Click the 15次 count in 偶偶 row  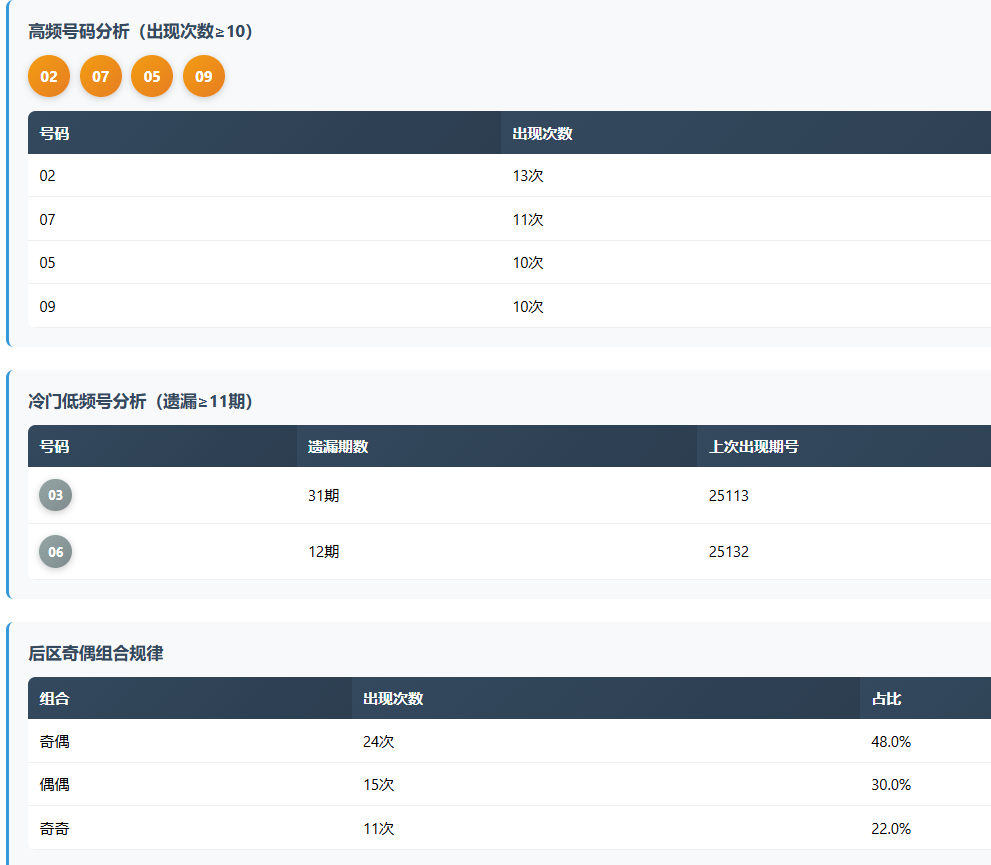[378, 785]
